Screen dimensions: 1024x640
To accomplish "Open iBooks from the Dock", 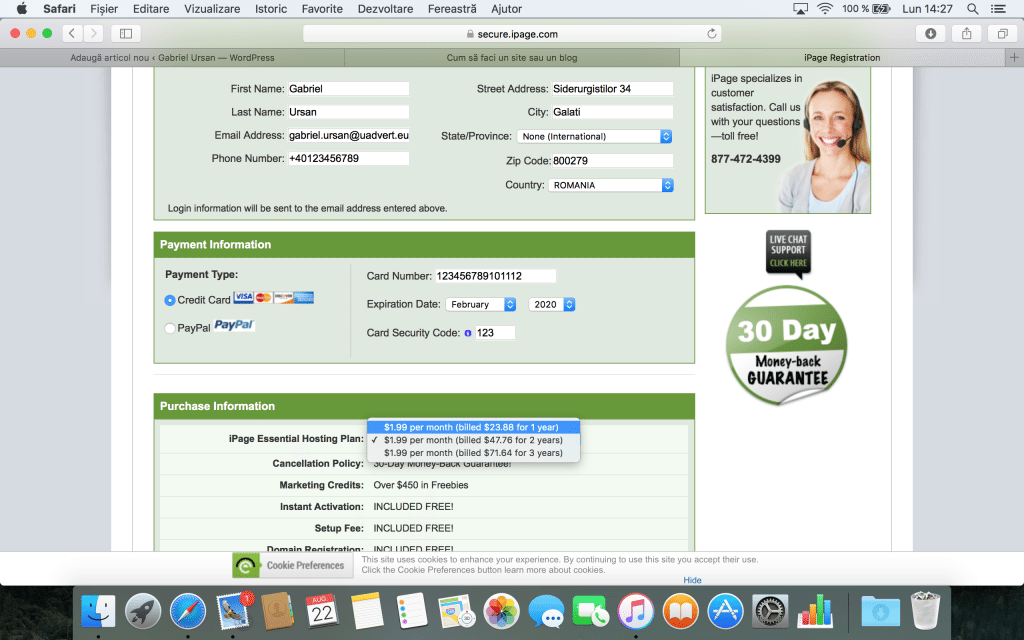I will pyautogui.click(x=680, y=613).
